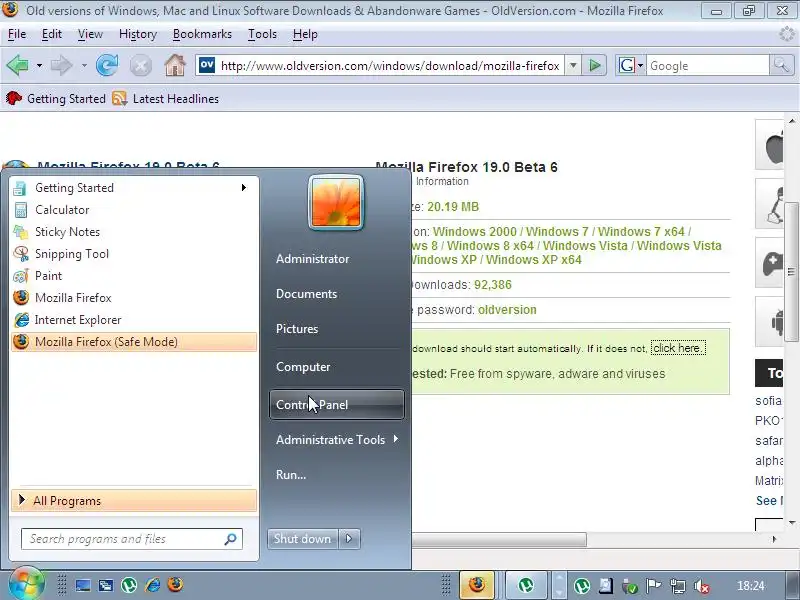This screenshot has width=800, height=600.
Task: Launch uTorrent from the quick launch bar
Action: tap(129, 585)
